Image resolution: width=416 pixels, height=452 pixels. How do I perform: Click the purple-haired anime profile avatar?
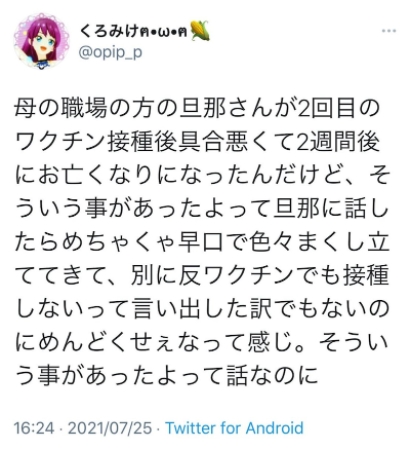tap(41, 41)
